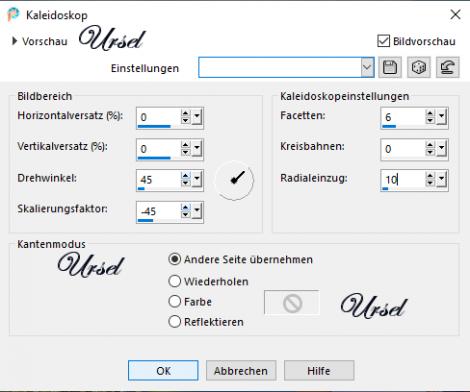Image resolution: width=470 pixels, height=392 pixels.
Task: Randomize parameters with the dice icon
Action: click(419, 68)
